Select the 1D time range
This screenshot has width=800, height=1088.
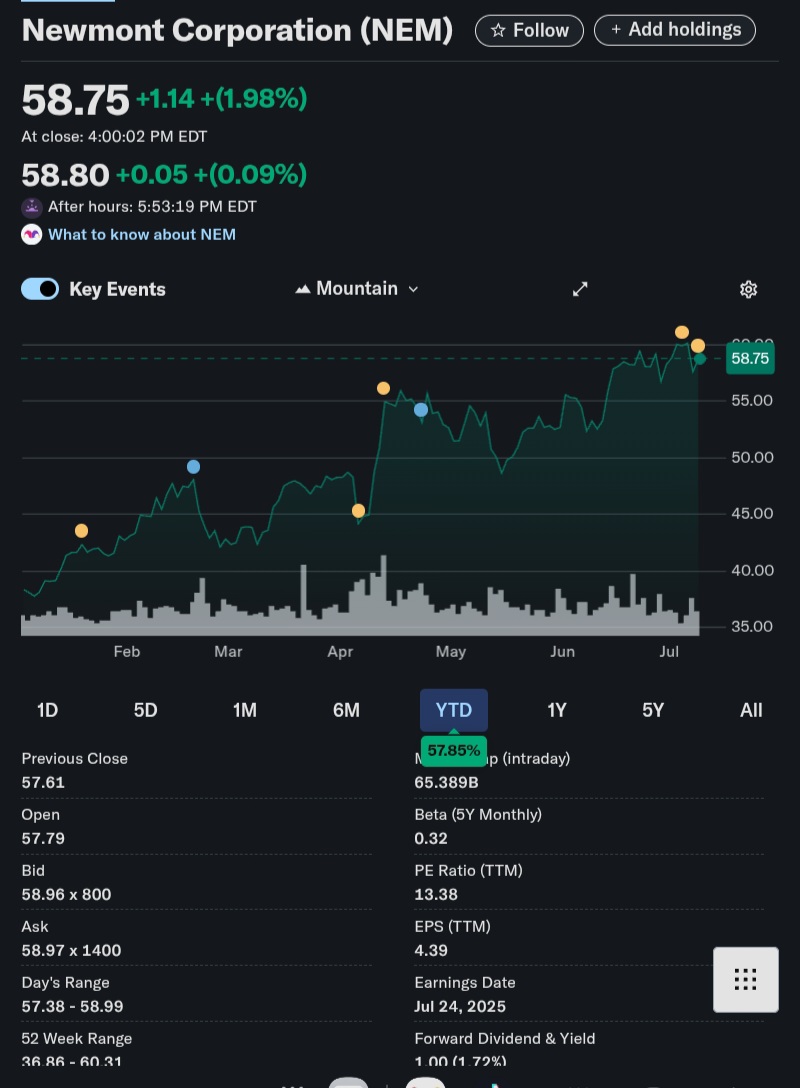coord(47,710)
